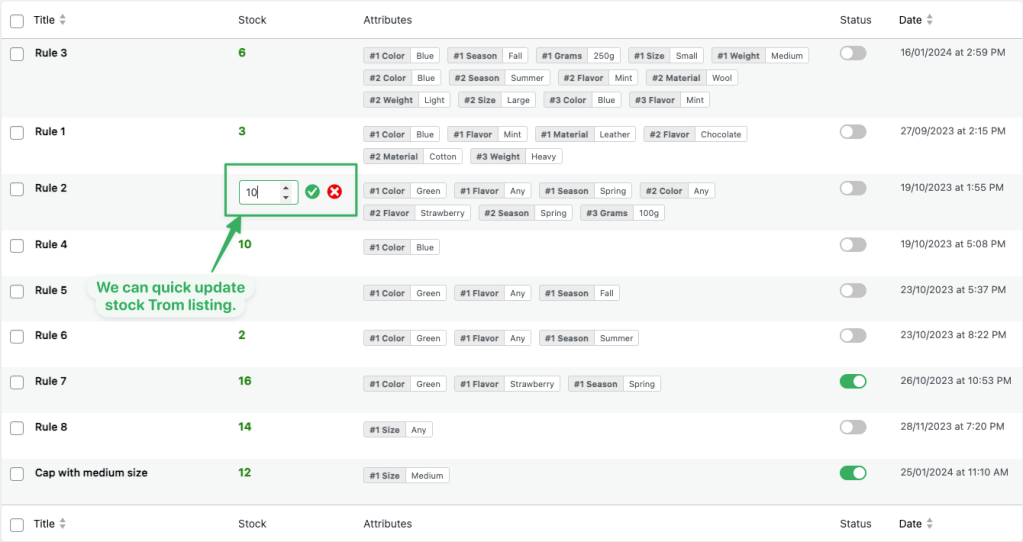Check the select-all checkbox in bottom footer
Viewport: 1023px width, 542px height.
17,524
